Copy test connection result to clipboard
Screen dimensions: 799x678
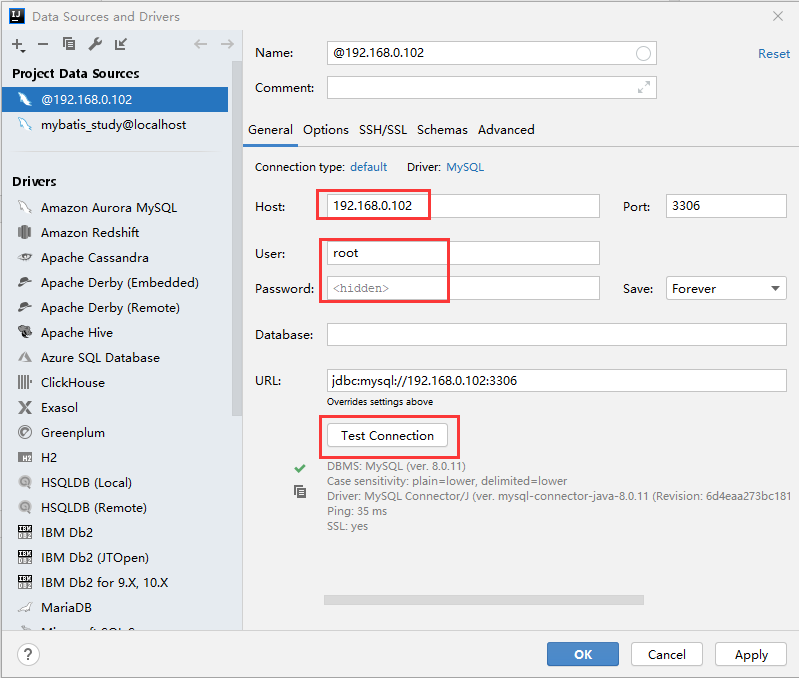(x=300, y=492)
